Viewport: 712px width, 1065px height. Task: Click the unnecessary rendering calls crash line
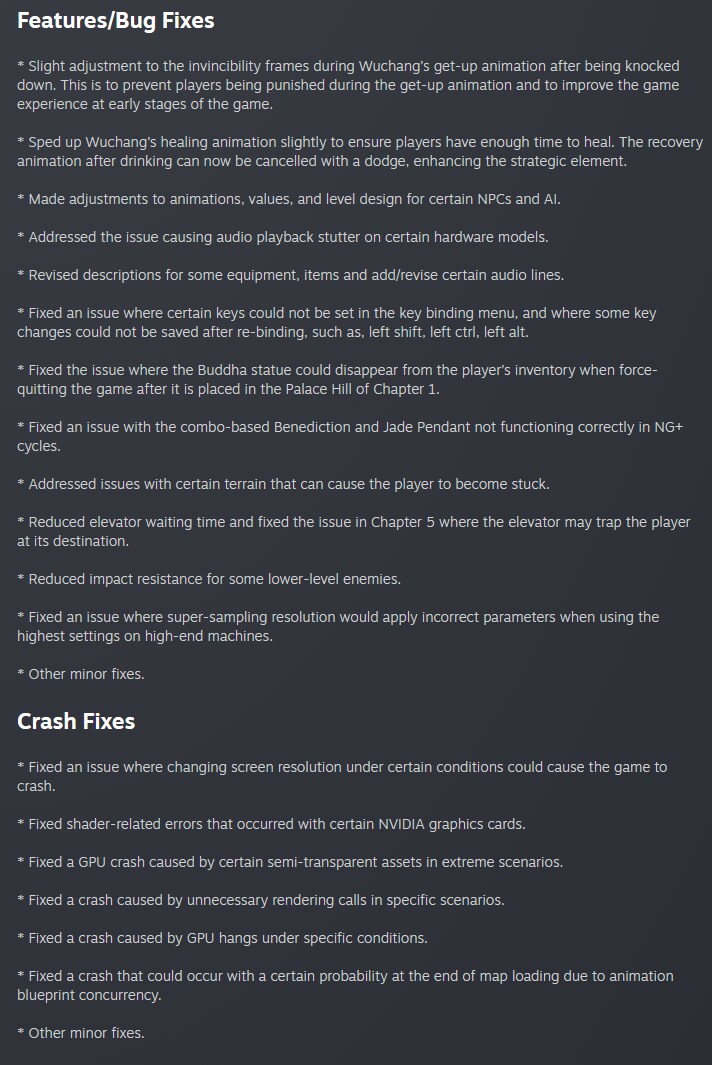coord(261,900)
